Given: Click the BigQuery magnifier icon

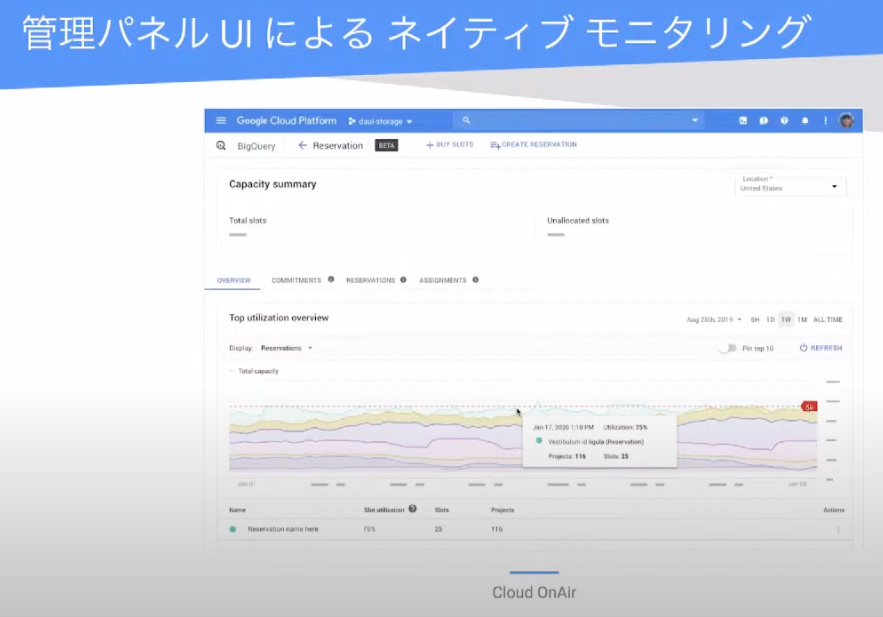Looking at the screenshot, I should click(221, 146).
